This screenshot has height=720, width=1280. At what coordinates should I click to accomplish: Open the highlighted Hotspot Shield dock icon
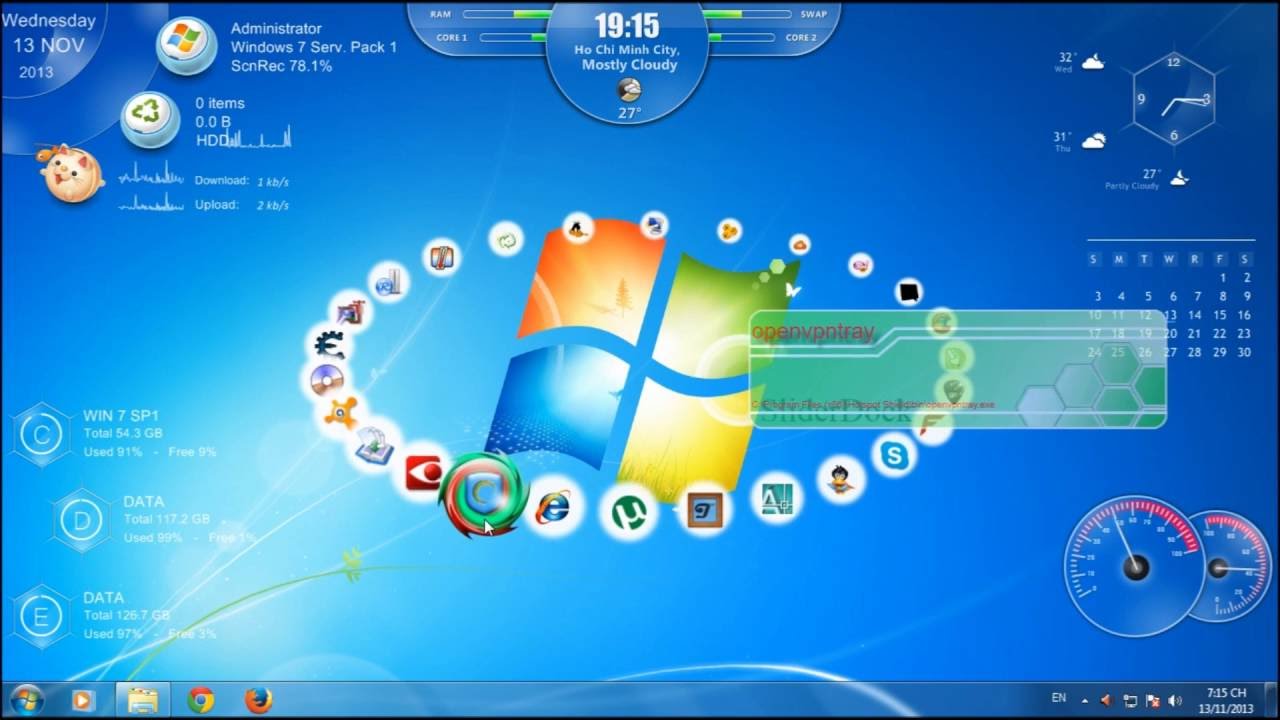(483, 494)
